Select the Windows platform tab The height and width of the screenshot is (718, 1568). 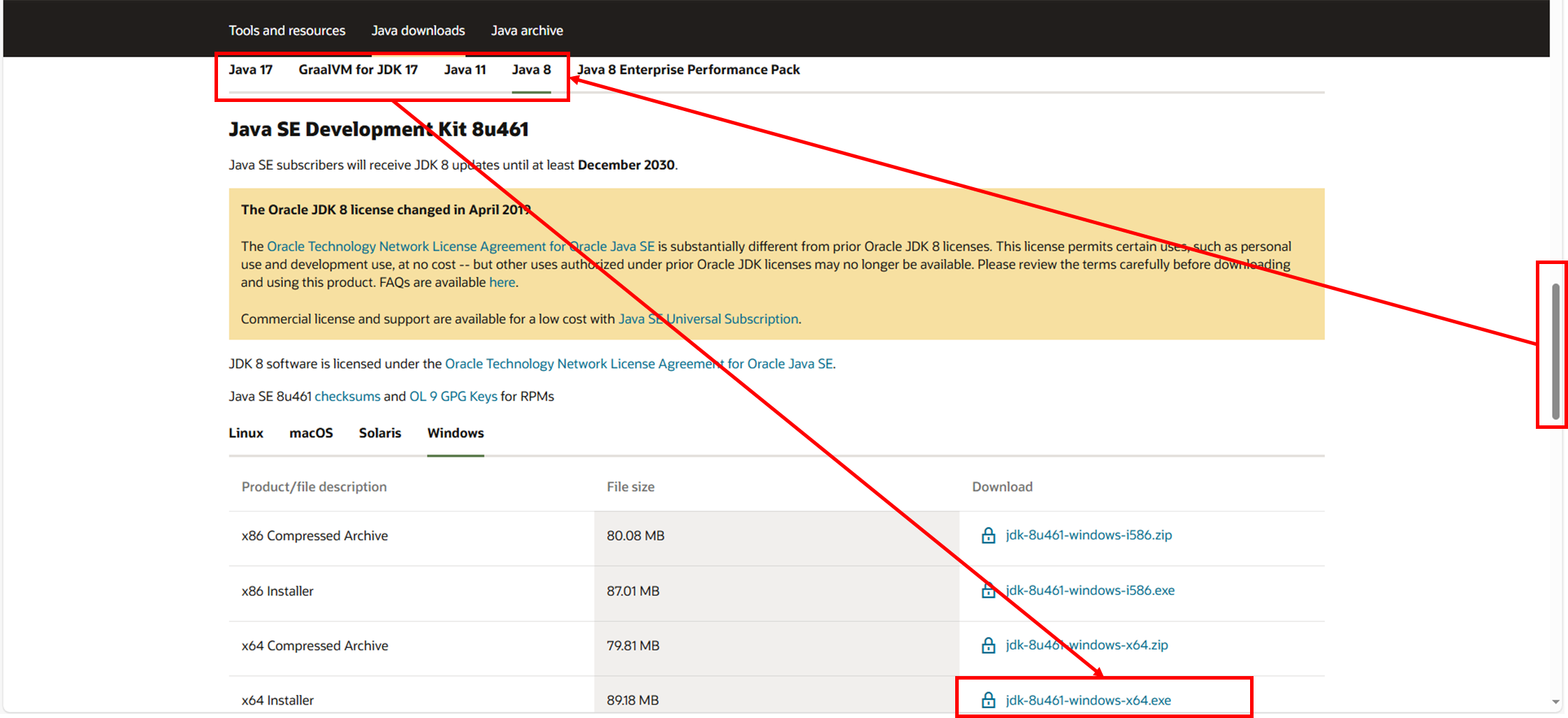coord(456,433)
